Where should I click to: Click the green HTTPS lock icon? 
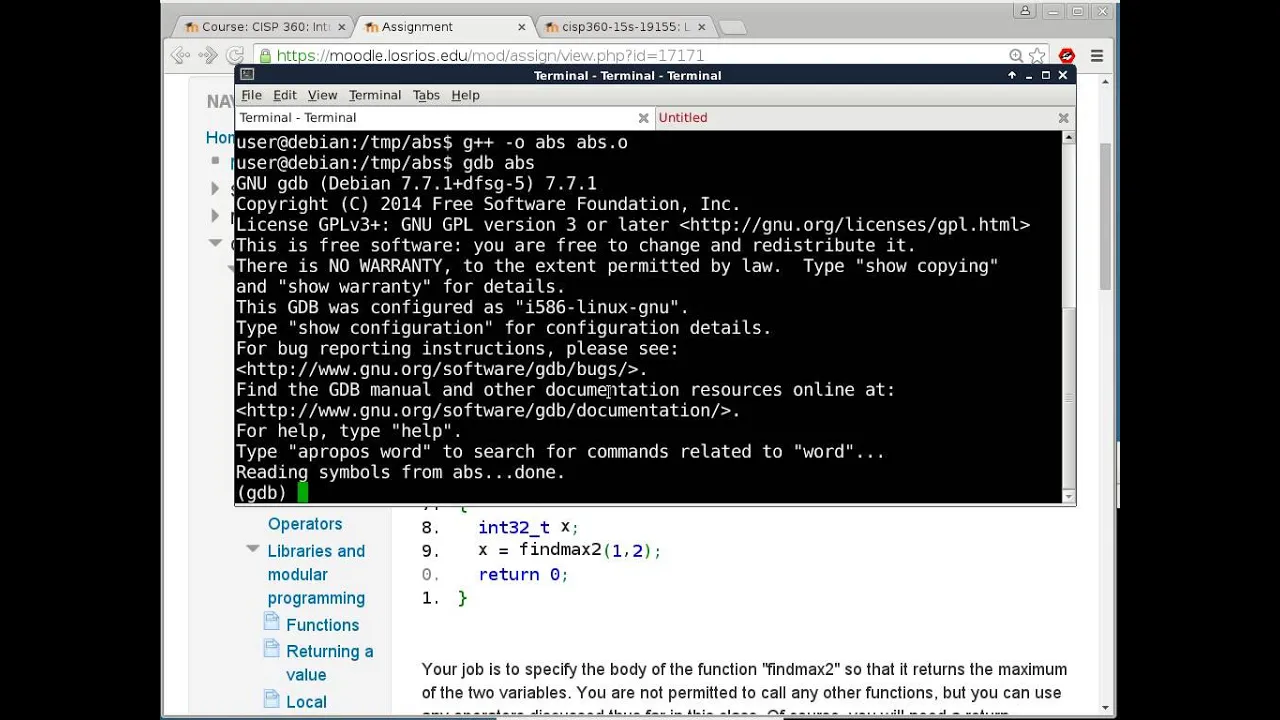(264, 56)
